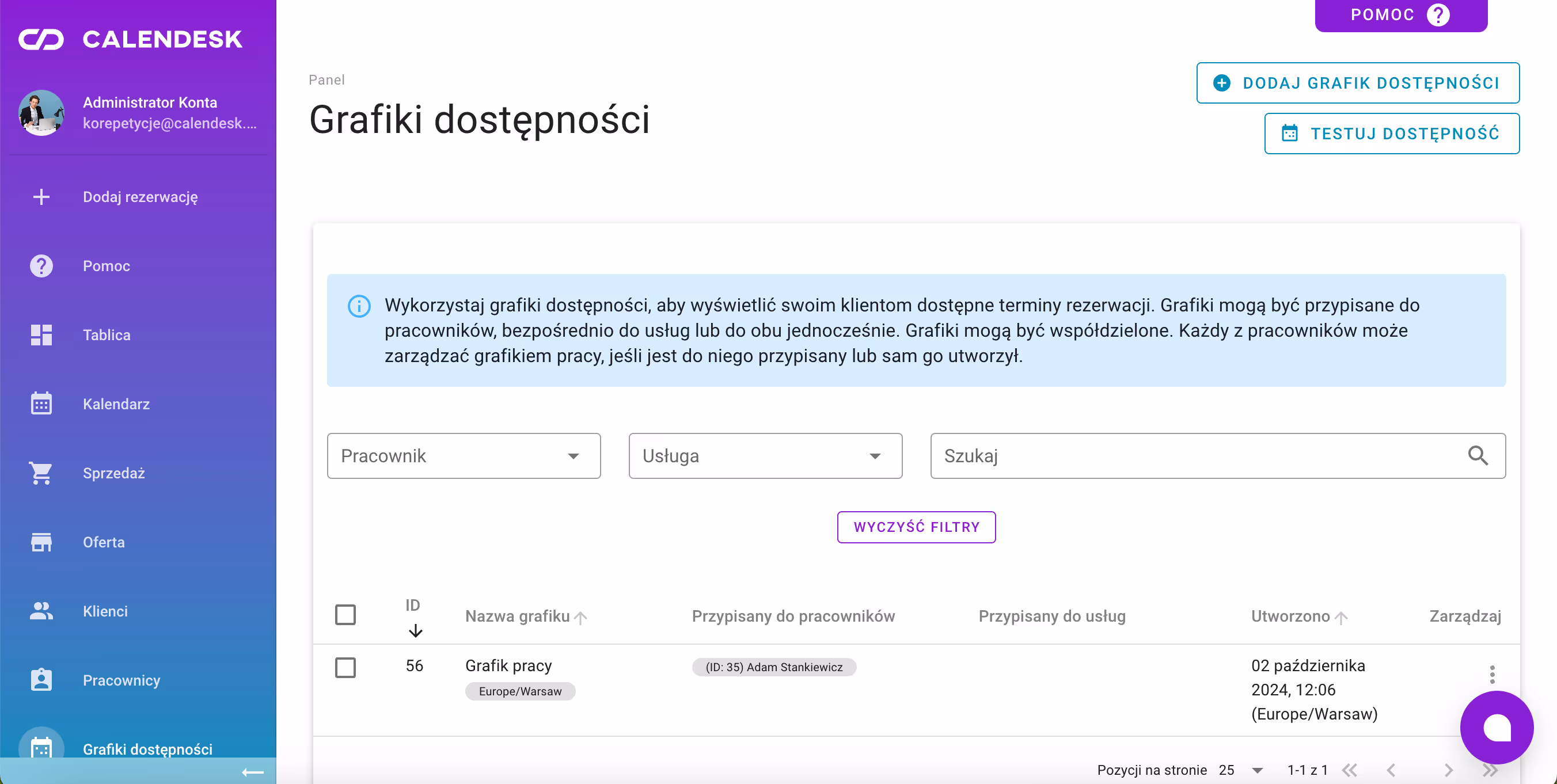This screenshot has height=784, width=1557.
Task: Expand the Usługa dropdown
Action: click(765, 456)
